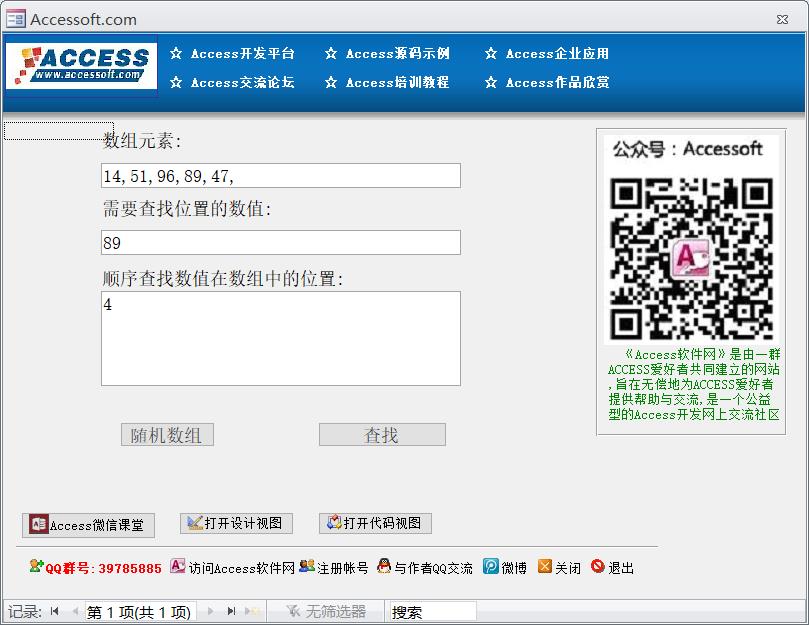Image resolution: width=809 pixels, height=625 pixels.
Task: Open the Access培训教程 link
Action: tap(397, 83)
